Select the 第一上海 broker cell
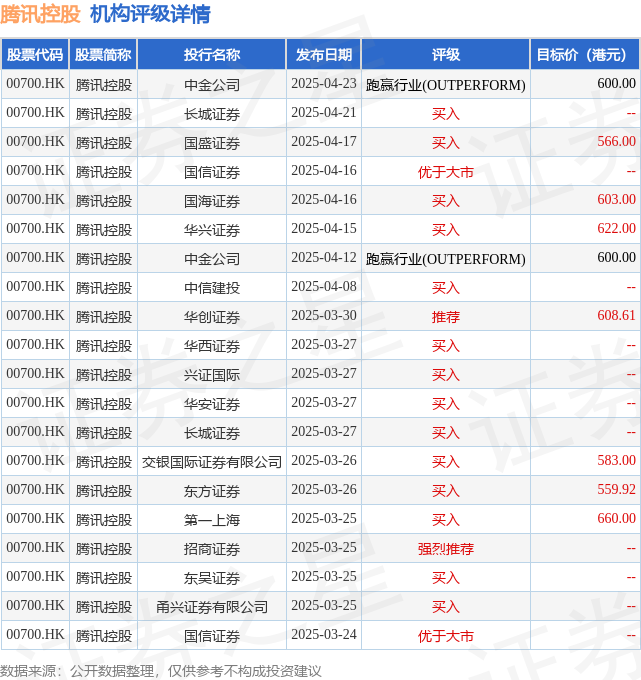 212,520
